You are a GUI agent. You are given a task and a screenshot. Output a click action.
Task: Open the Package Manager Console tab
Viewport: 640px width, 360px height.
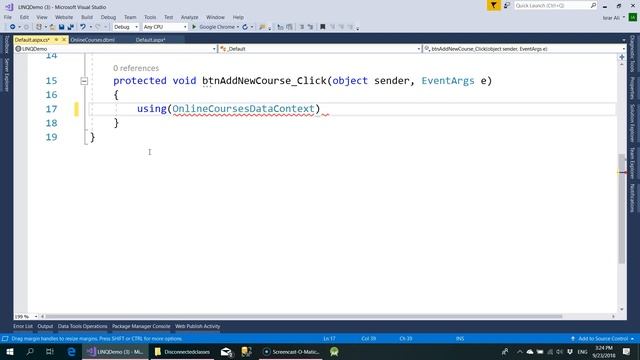point(141,326)
